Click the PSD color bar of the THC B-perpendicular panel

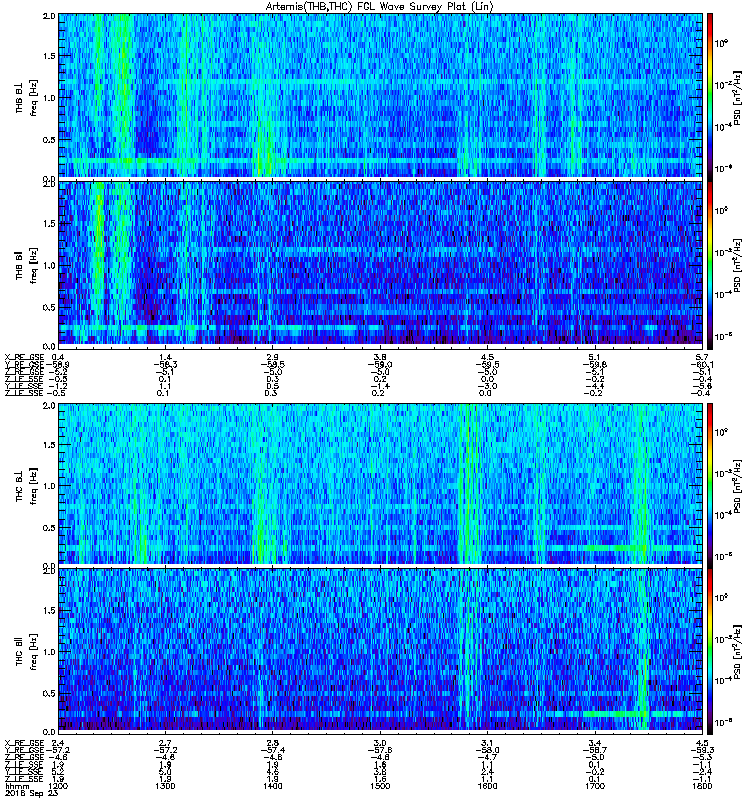(x=710, y=485)
